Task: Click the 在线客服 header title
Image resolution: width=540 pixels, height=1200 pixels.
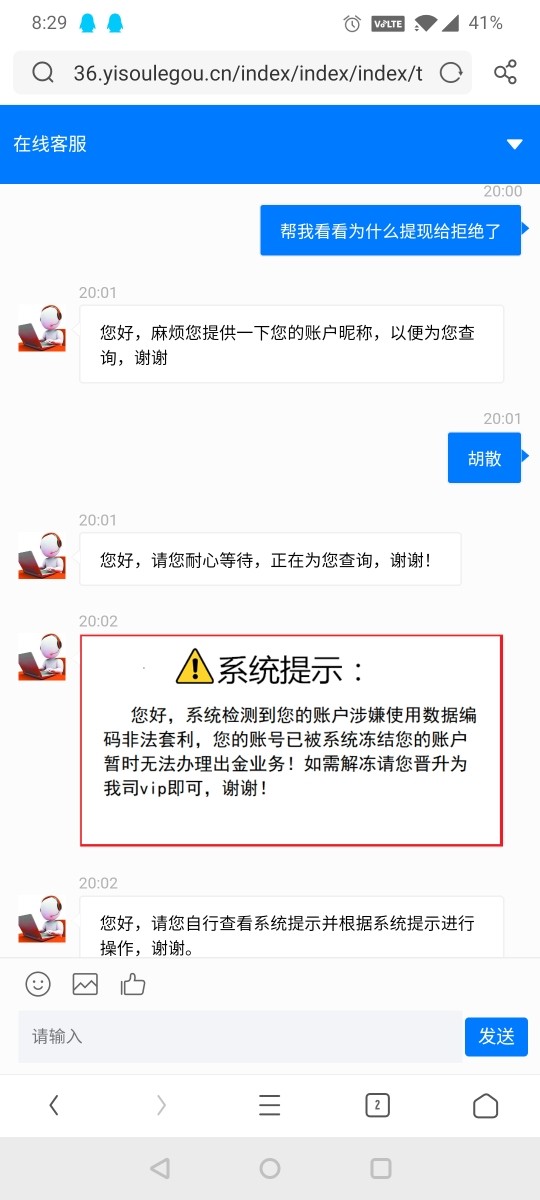Action: click(x=50, y=144)
